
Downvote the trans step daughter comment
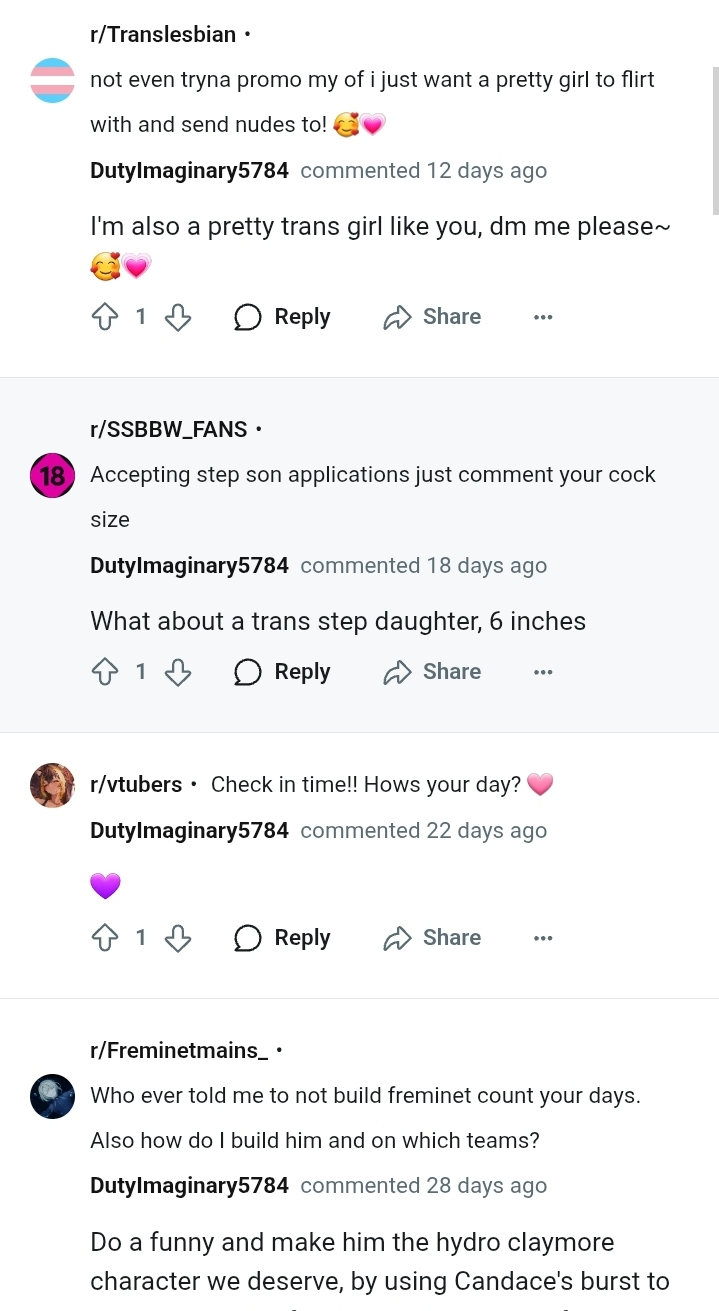click(177, 672)
